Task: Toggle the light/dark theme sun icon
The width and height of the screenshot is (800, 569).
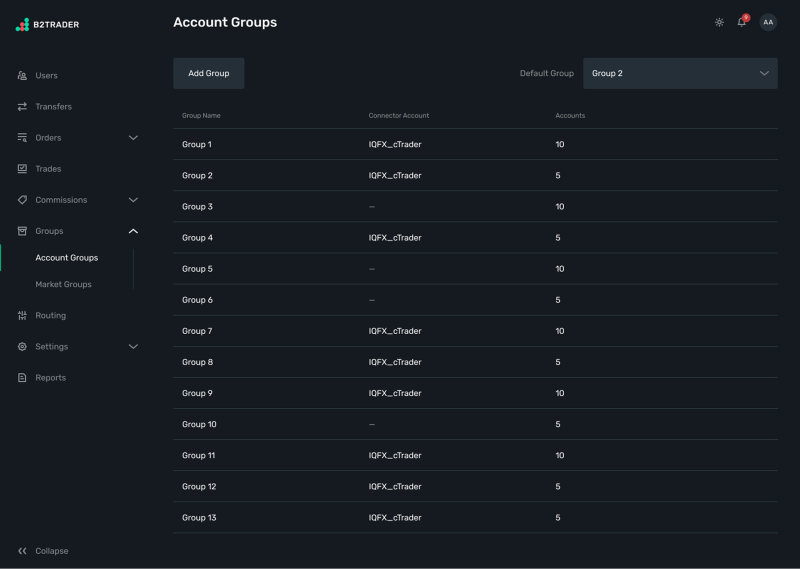Action: [719, 22]
